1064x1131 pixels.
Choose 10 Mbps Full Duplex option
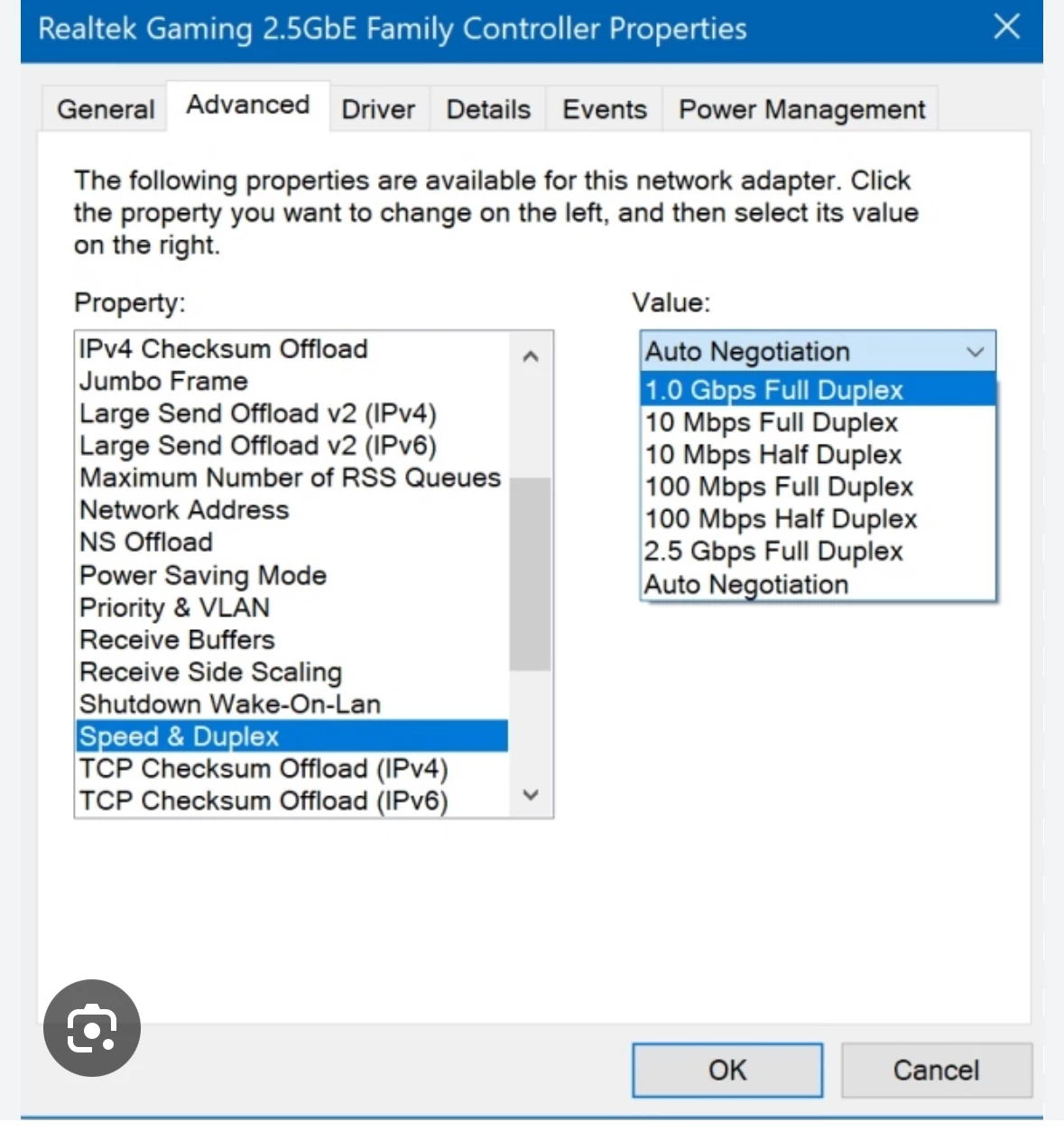pyautogui.click(x=819, y=422)
